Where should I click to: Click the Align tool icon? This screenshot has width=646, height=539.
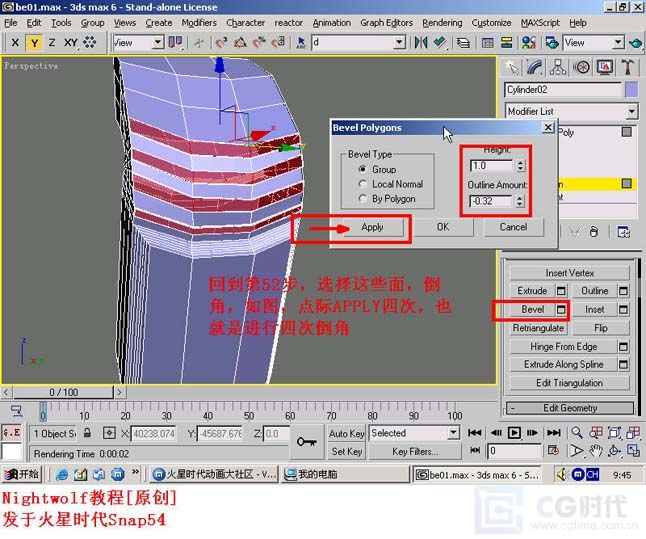point(440,42)
